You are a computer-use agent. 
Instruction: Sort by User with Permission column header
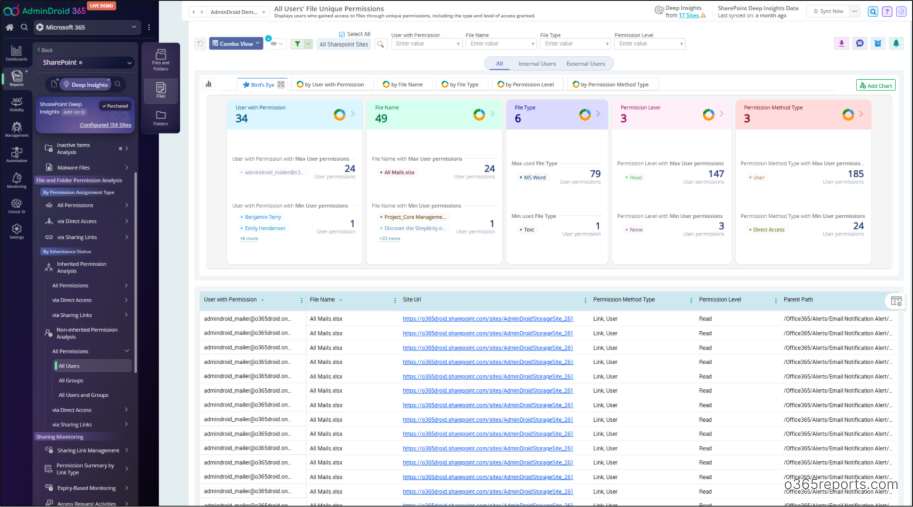coord(230,300)
